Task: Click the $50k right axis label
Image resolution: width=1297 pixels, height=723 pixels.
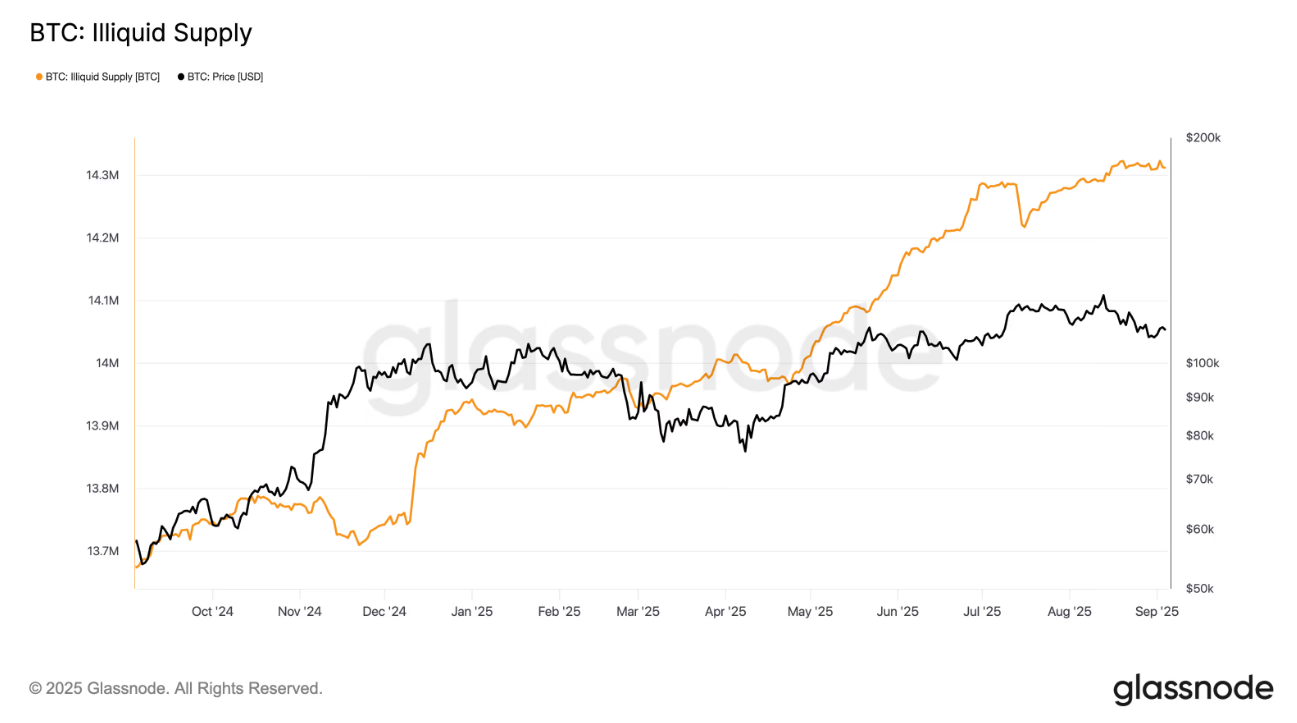Action: (1199, 588)
